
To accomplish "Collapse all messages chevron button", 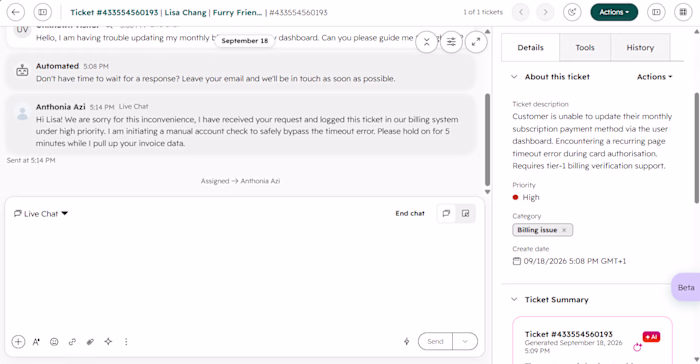I will (x=426, y=42).
